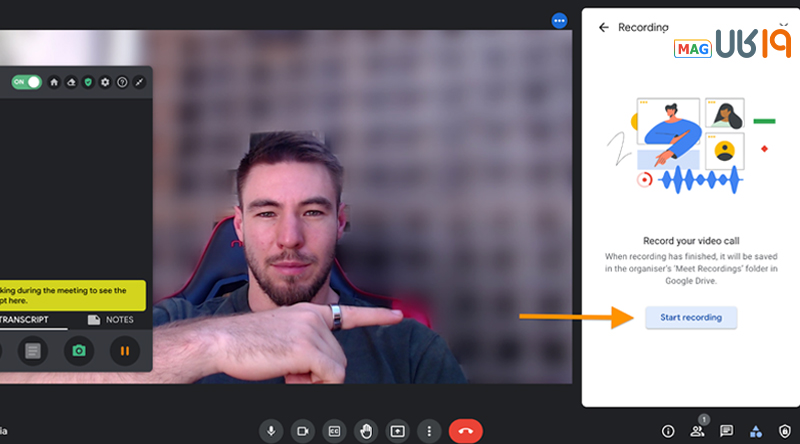Mute the microphone in the call bar

[270, 431]
